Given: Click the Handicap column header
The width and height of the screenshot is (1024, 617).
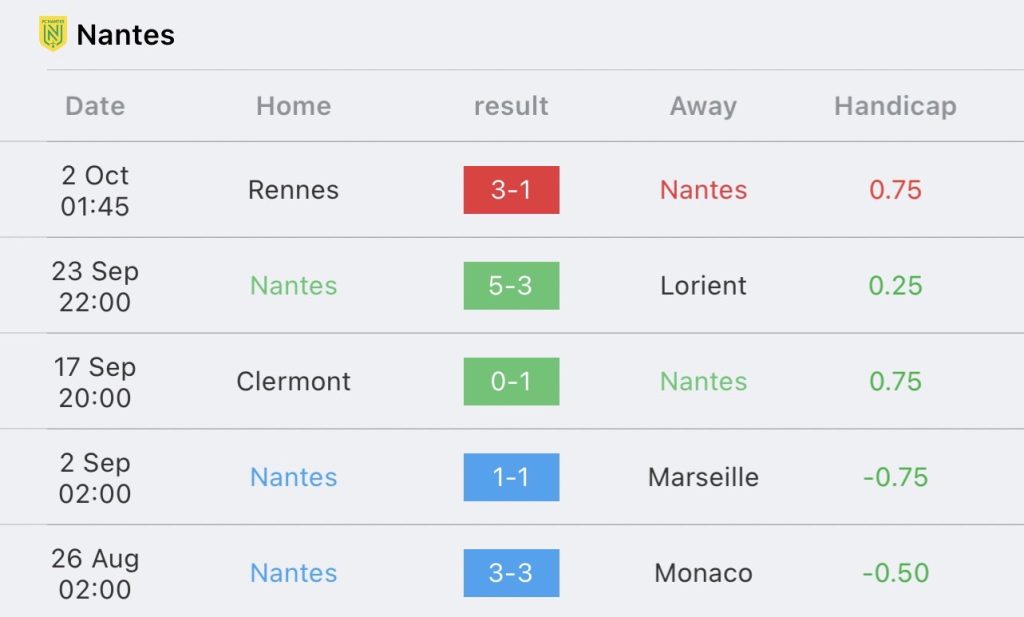Looking at the screenshot, I should [895, 106].
